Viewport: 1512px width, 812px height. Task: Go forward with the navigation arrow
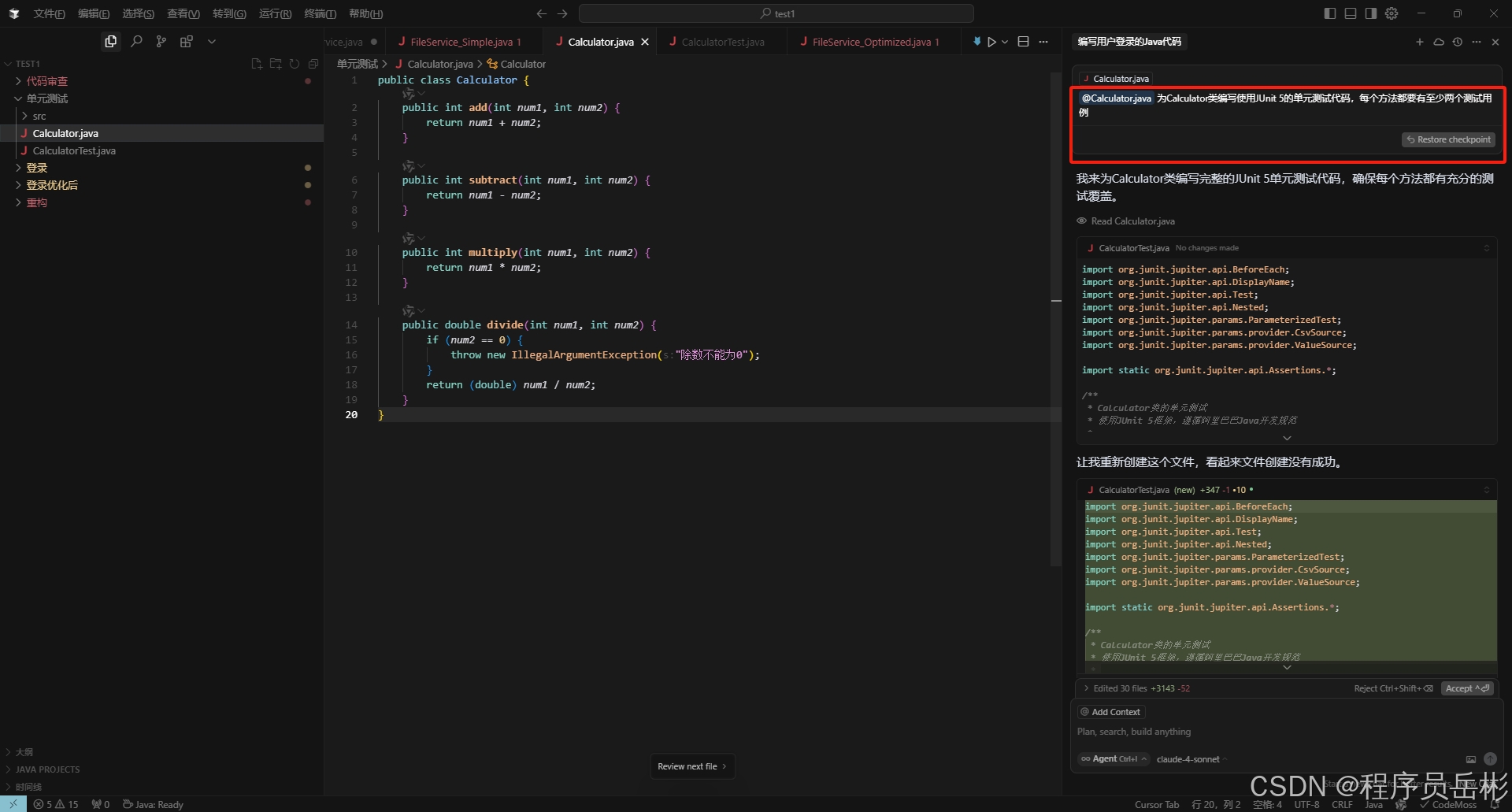click(562, 13)
